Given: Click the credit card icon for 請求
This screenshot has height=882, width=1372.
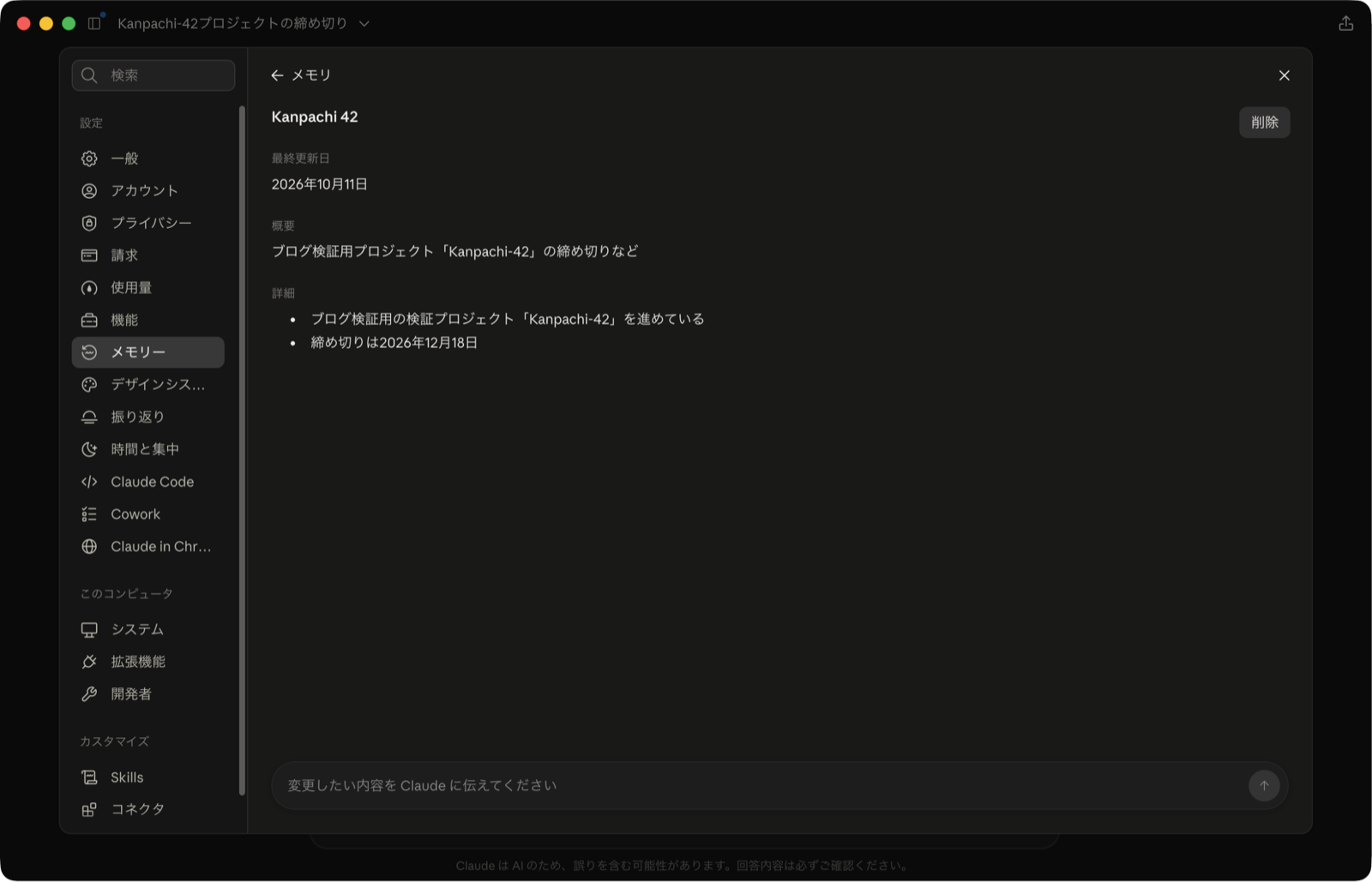Looking at the screenshot, I should coord(89,255).
